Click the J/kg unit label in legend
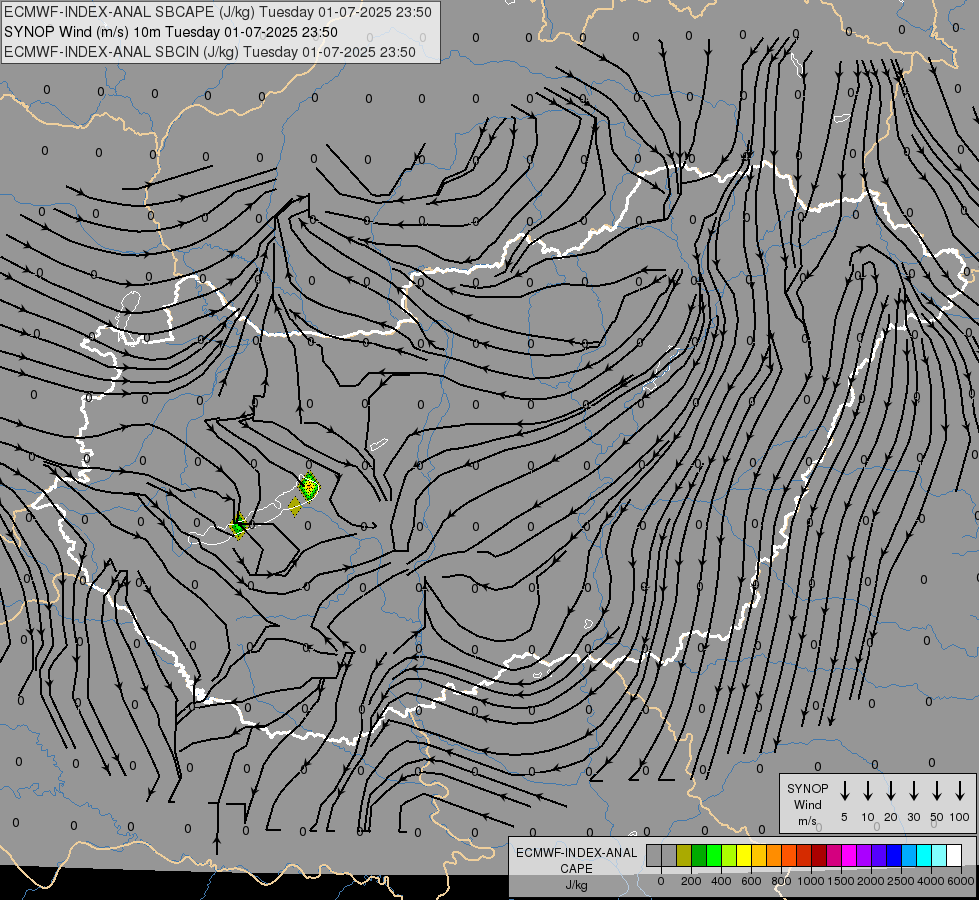The height and width of the screenshot is (900, 979). click(x=576, y=885)
